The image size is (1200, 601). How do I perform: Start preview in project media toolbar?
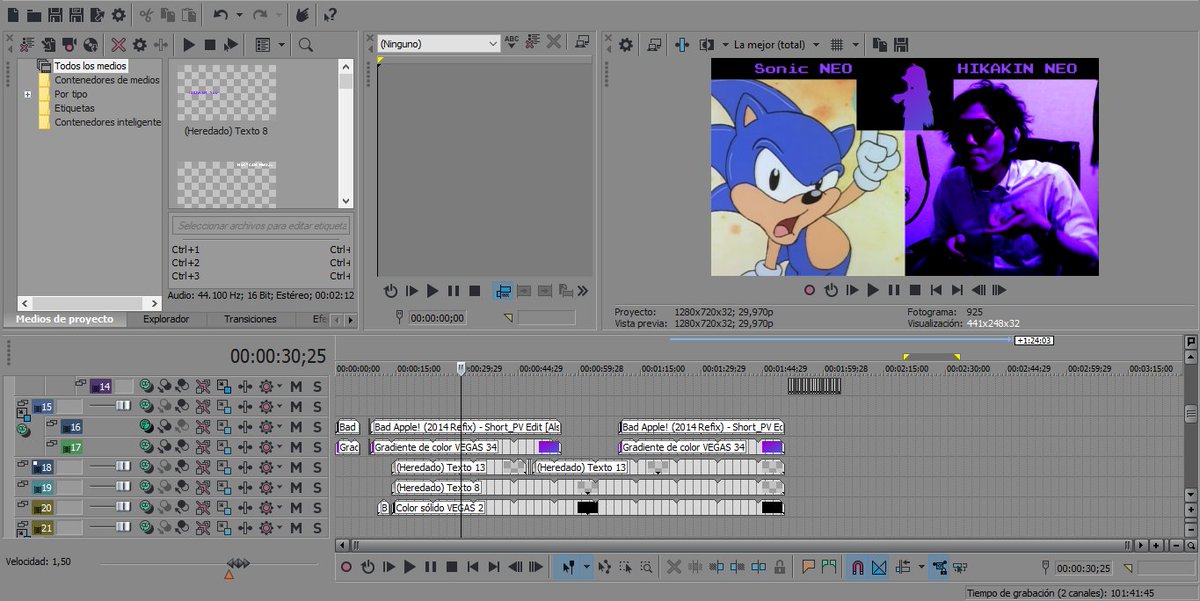click(188, 45)
